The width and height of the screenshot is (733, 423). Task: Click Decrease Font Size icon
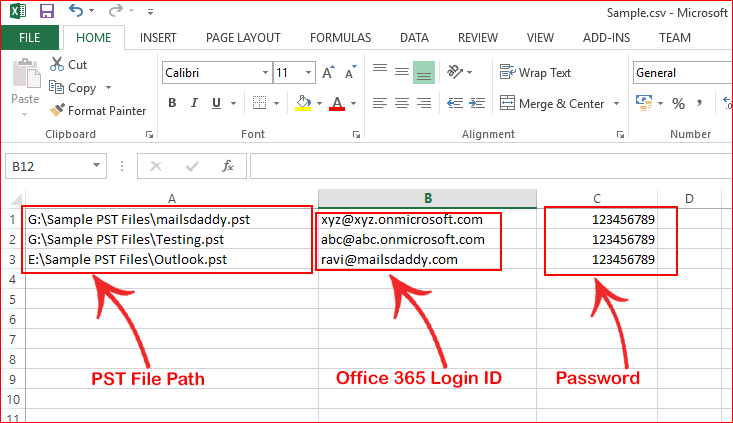(351, 72)
